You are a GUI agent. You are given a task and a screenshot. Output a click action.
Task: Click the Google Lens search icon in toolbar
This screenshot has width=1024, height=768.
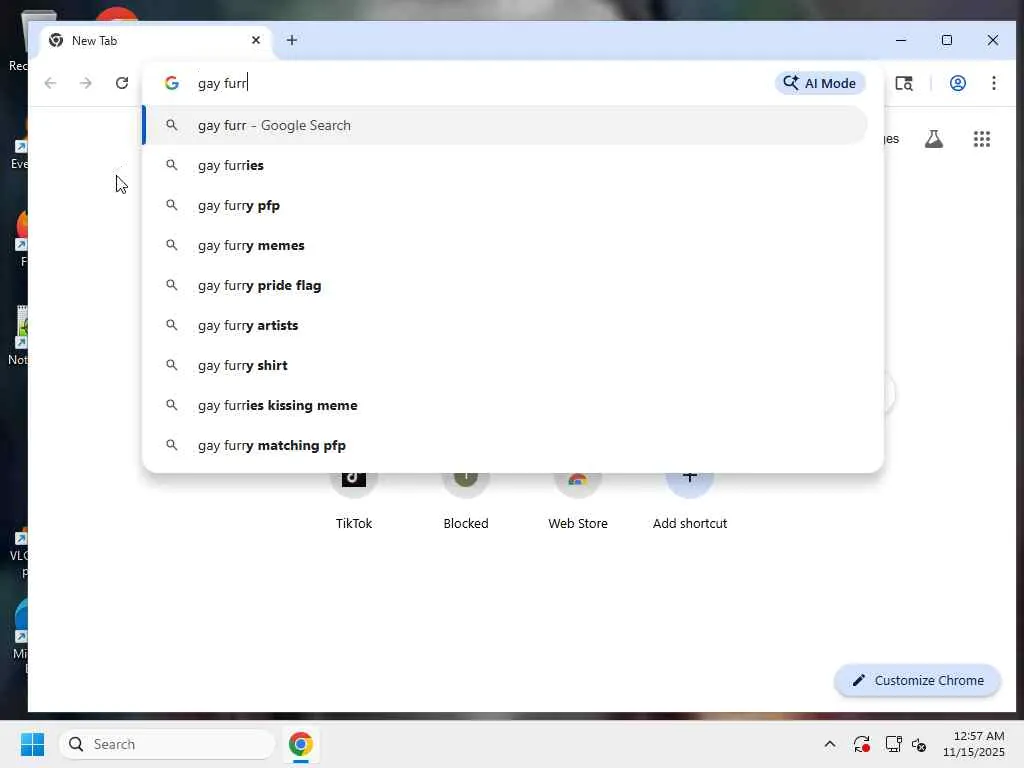(904, 83)
